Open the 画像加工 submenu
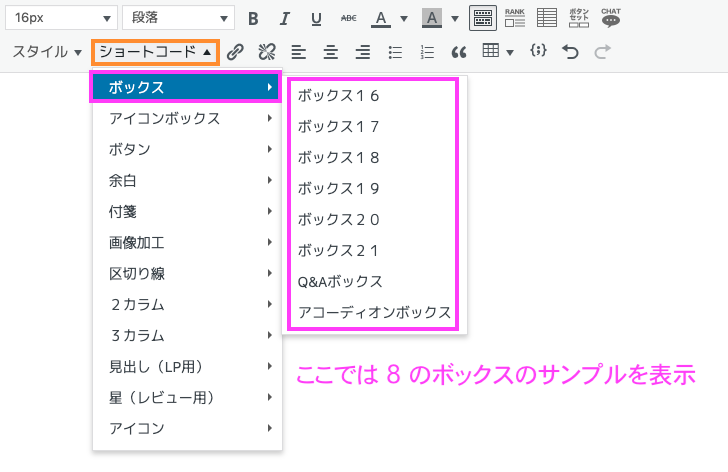Screen dimensions: 728x472 188,243
